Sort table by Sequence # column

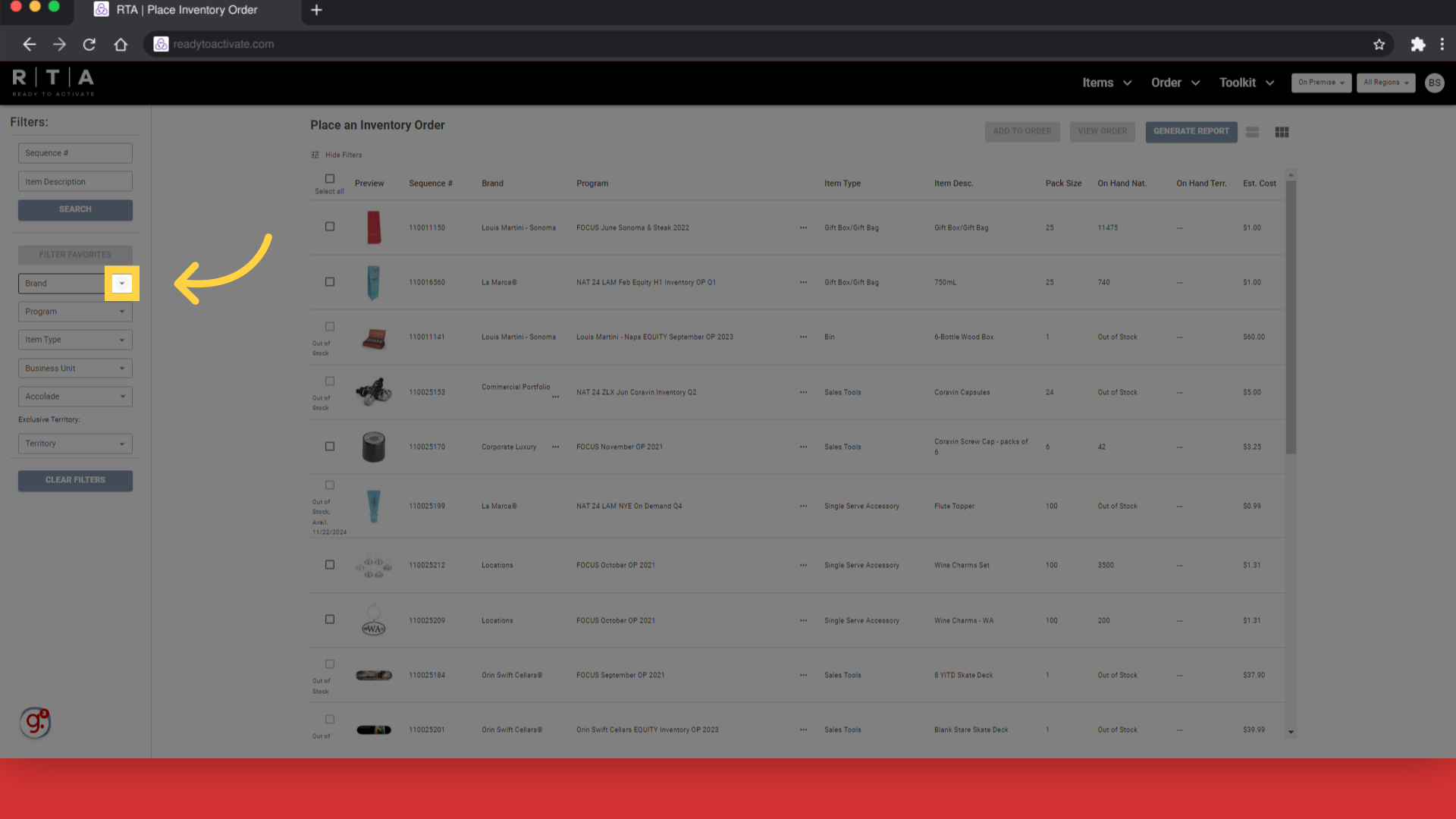(x=431, y=184)
